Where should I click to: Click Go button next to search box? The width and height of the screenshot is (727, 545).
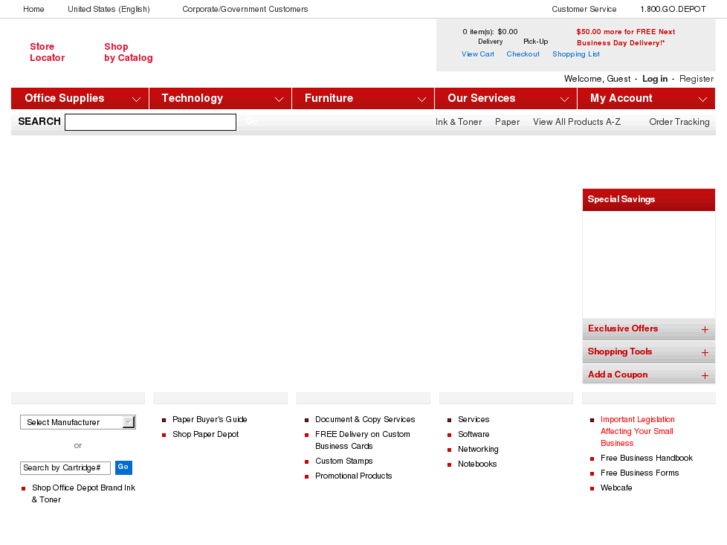click(252, 122)
